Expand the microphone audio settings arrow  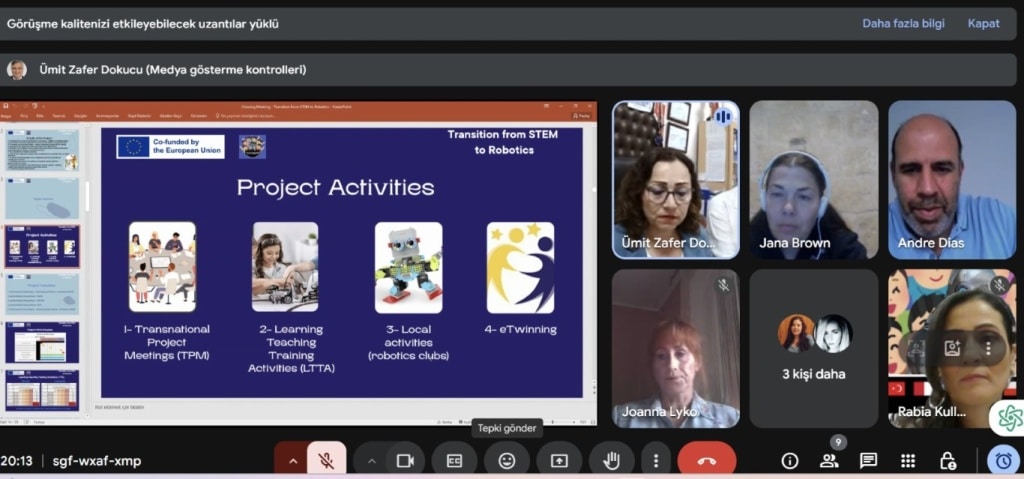[x=292, y=460]
